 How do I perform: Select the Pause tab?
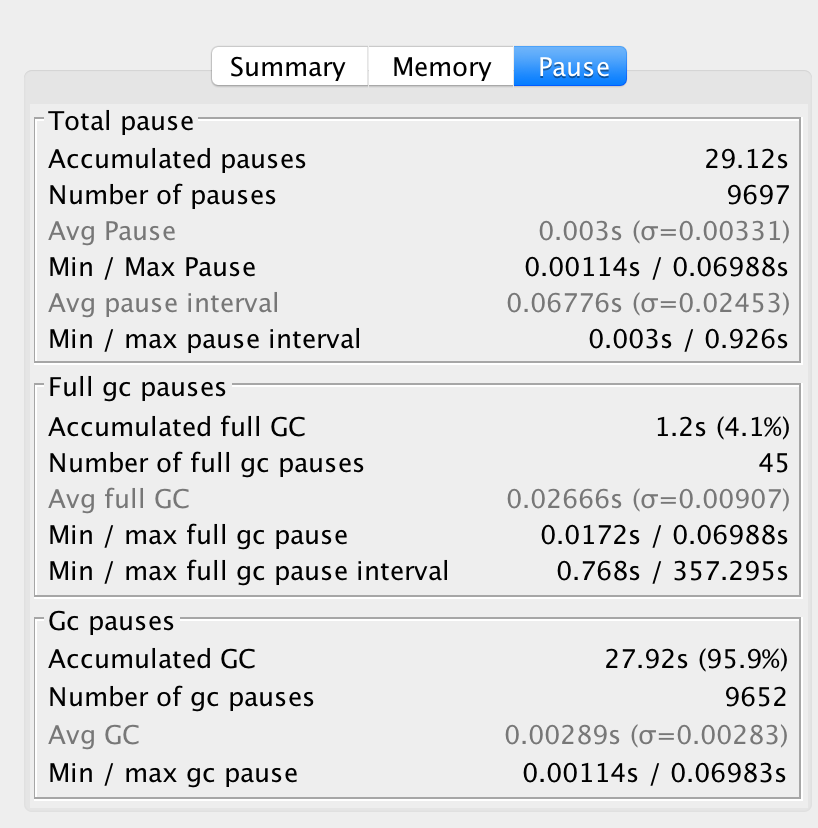[573, 67]
